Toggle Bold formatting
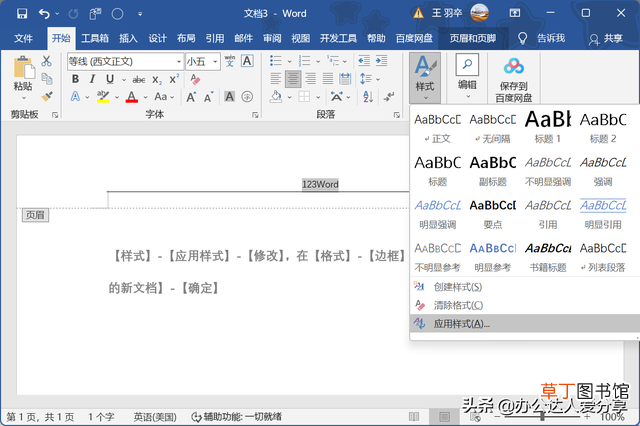Image resolution: width=640 pixels, height=426 pixels. [x=76, y=79]
